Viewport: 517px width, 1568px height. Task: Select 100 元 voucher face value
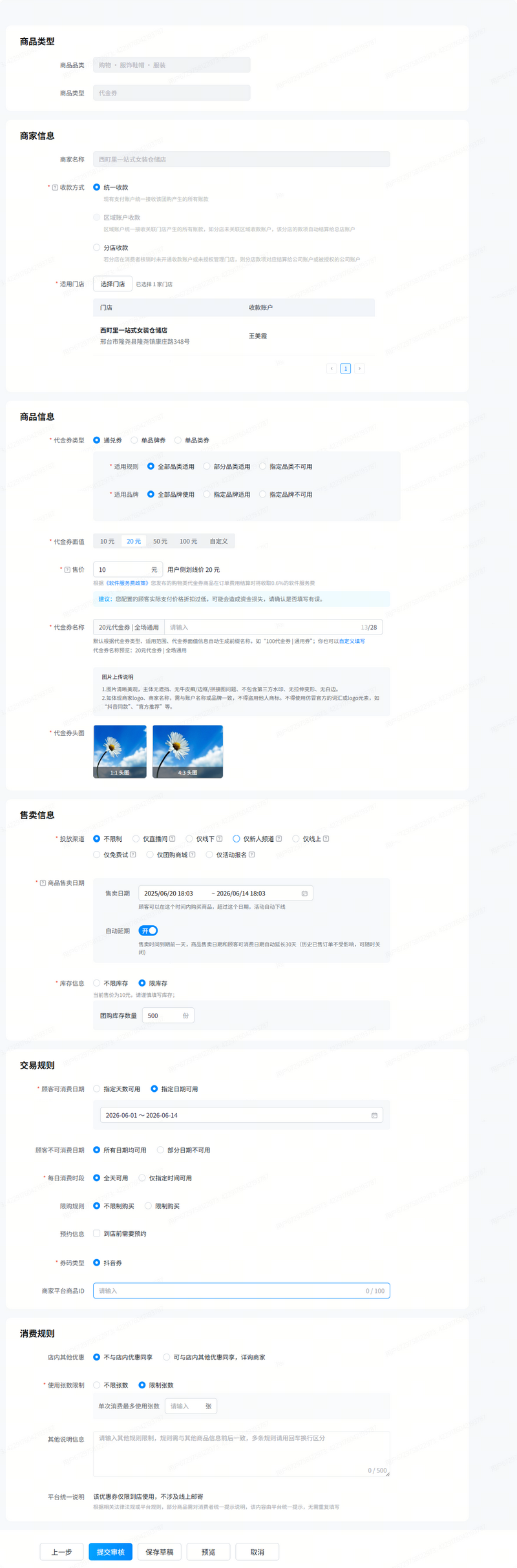click(x=188, y=541)
